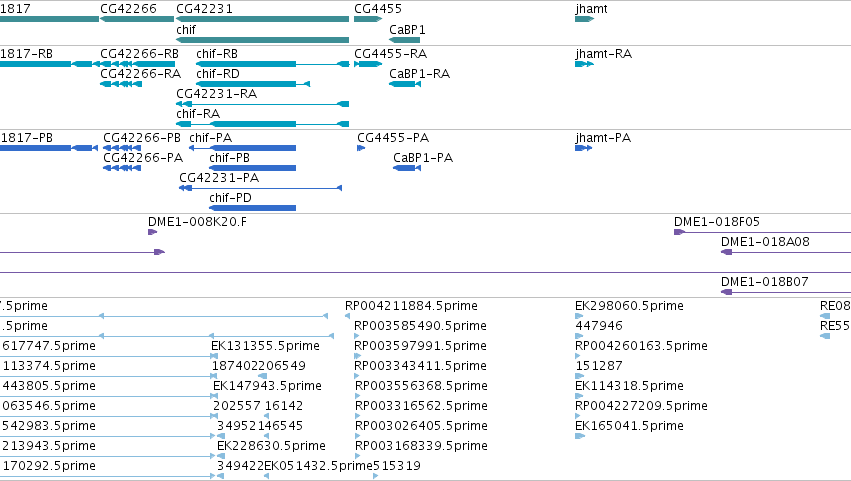Screen dimensions: 851x481
Task: Open EST RP003316562.5prime
Action: coord(421,407)
